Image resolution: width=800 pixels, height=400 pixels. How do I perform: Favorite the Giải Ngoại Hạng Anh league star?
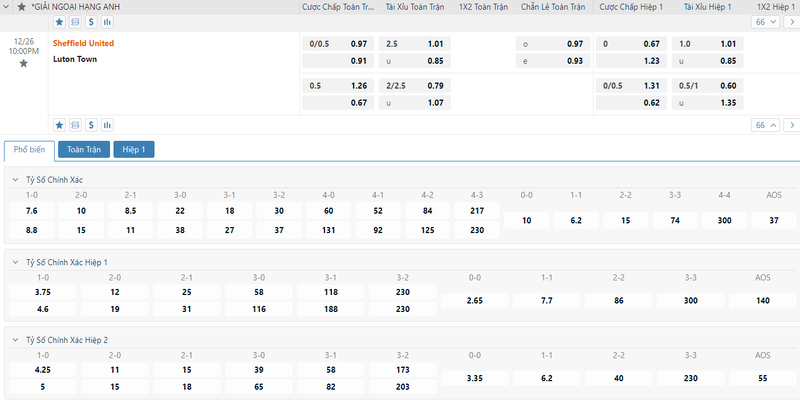click(21, 7)
